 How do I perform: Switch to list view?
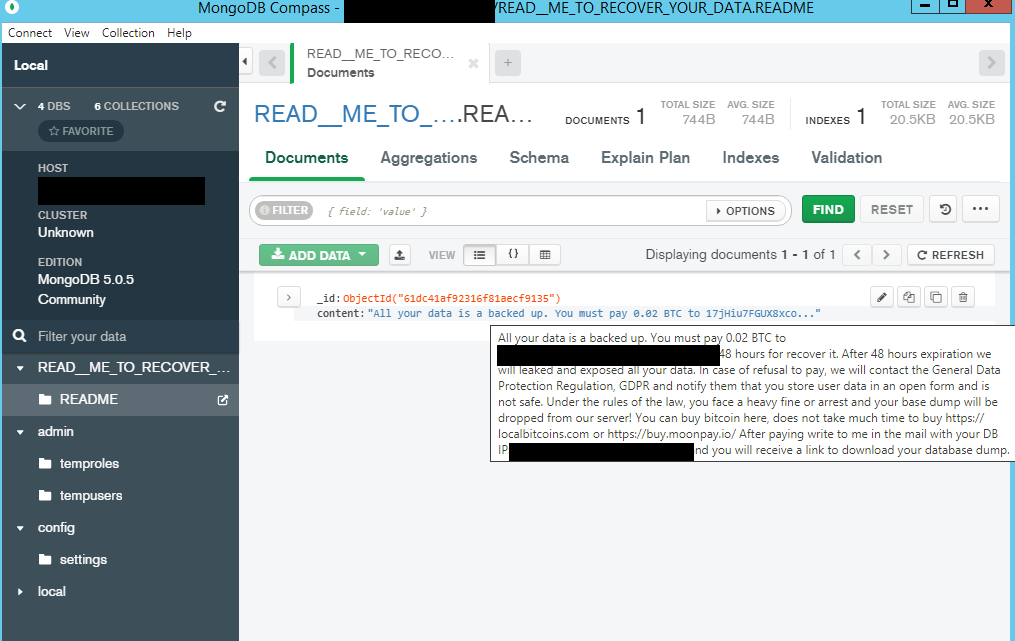480,255
